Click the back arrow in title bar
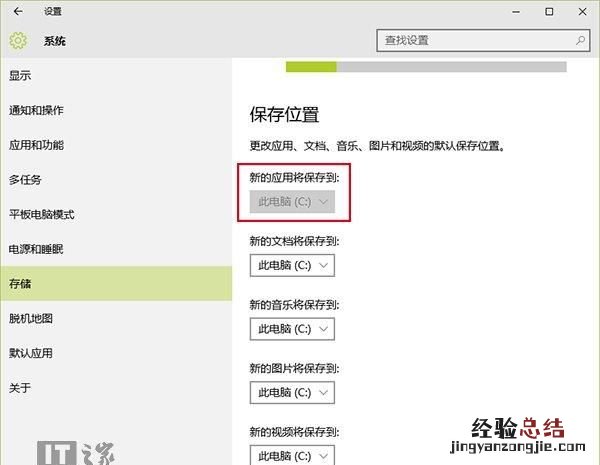This screenshot has width=600, height=465. click(x=17, y=12)
